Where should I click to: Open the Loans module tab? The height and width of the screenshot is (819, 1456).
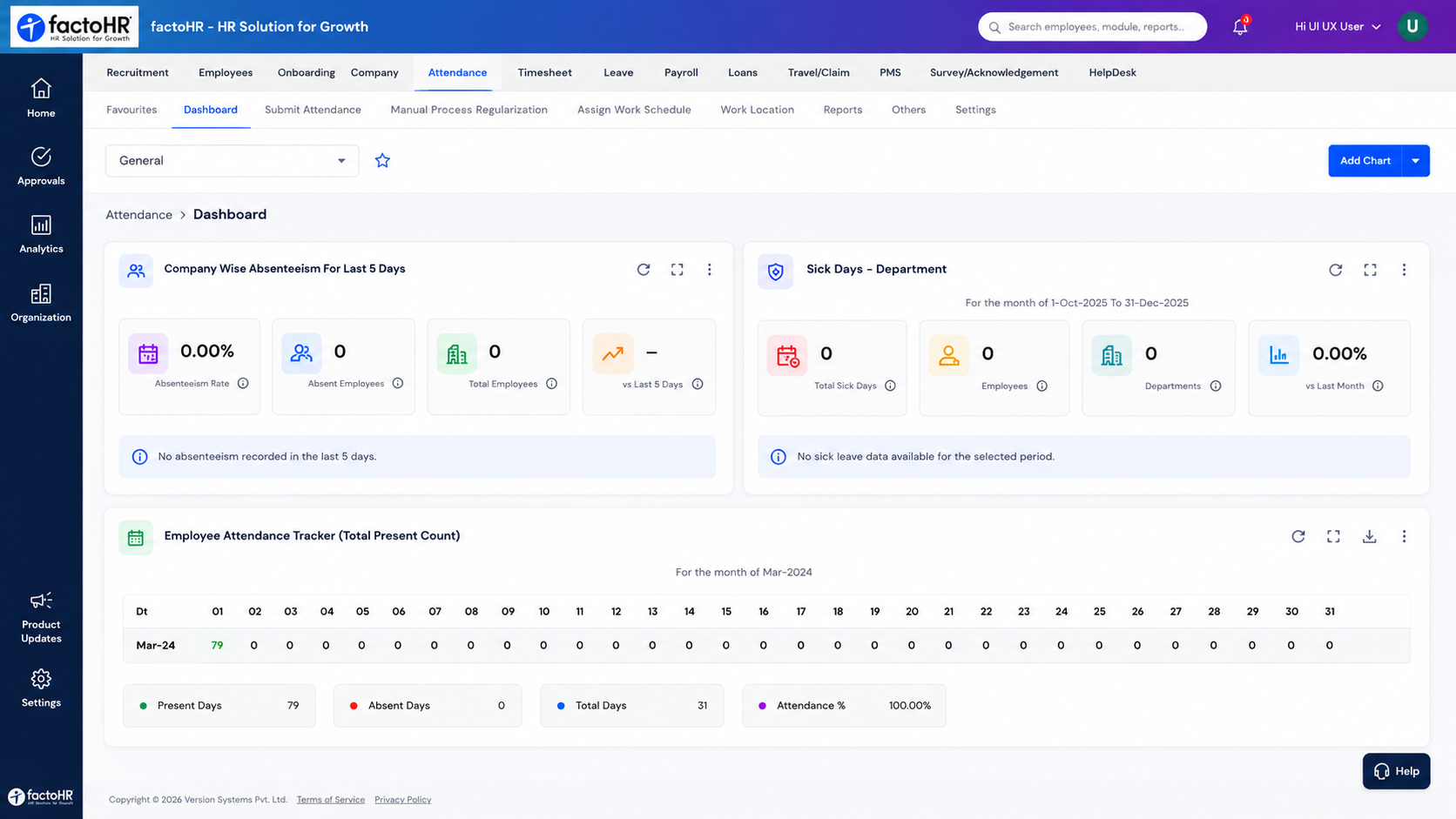pyautogui.click(x=743, y=72)
